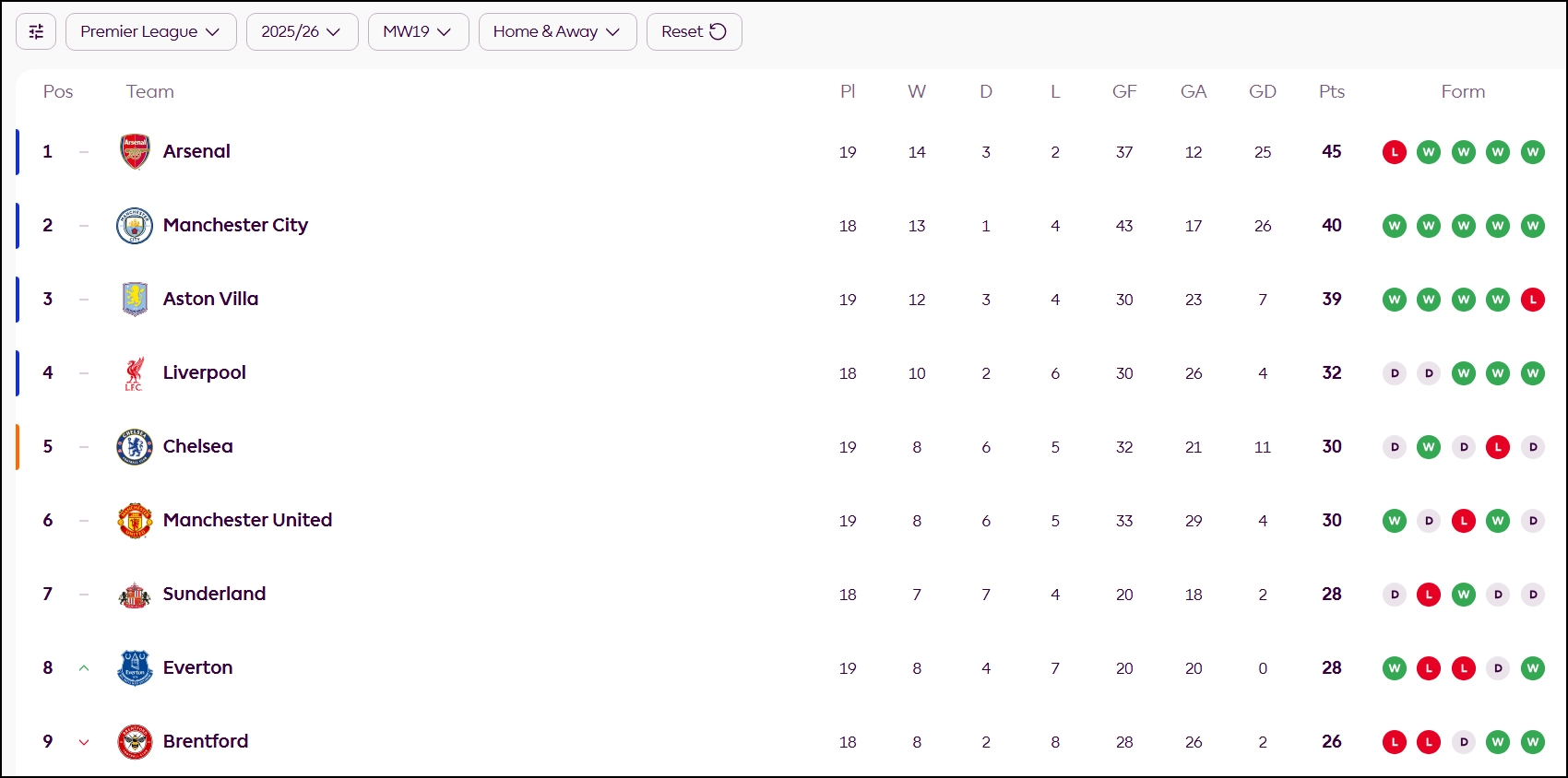Open the filter settings icon
Screen dimensions: 1568x778
(36, 31)
